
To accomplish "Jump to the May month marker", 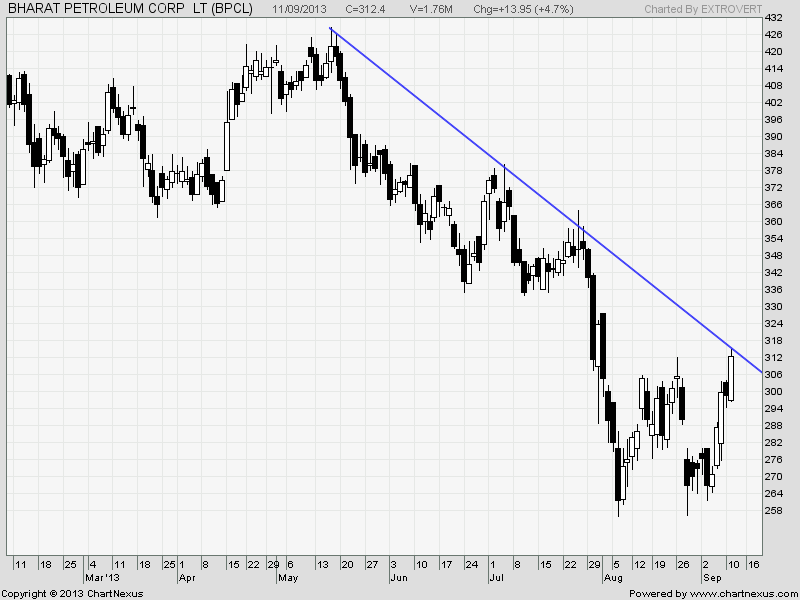I will pos(288,578).
